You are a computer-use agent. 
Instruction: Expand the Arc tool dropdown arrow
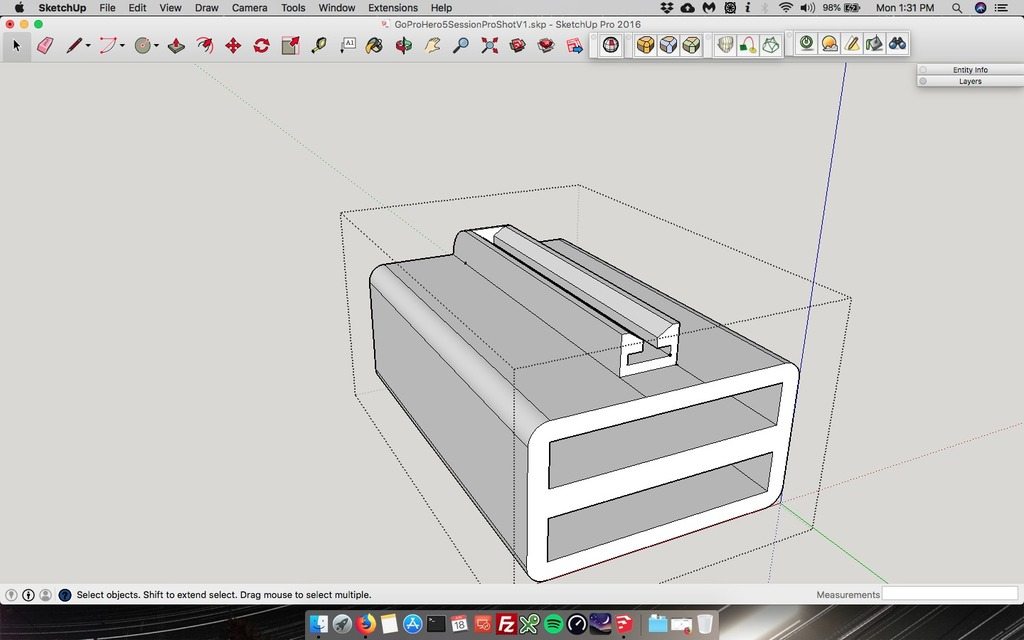pos(122,46)
